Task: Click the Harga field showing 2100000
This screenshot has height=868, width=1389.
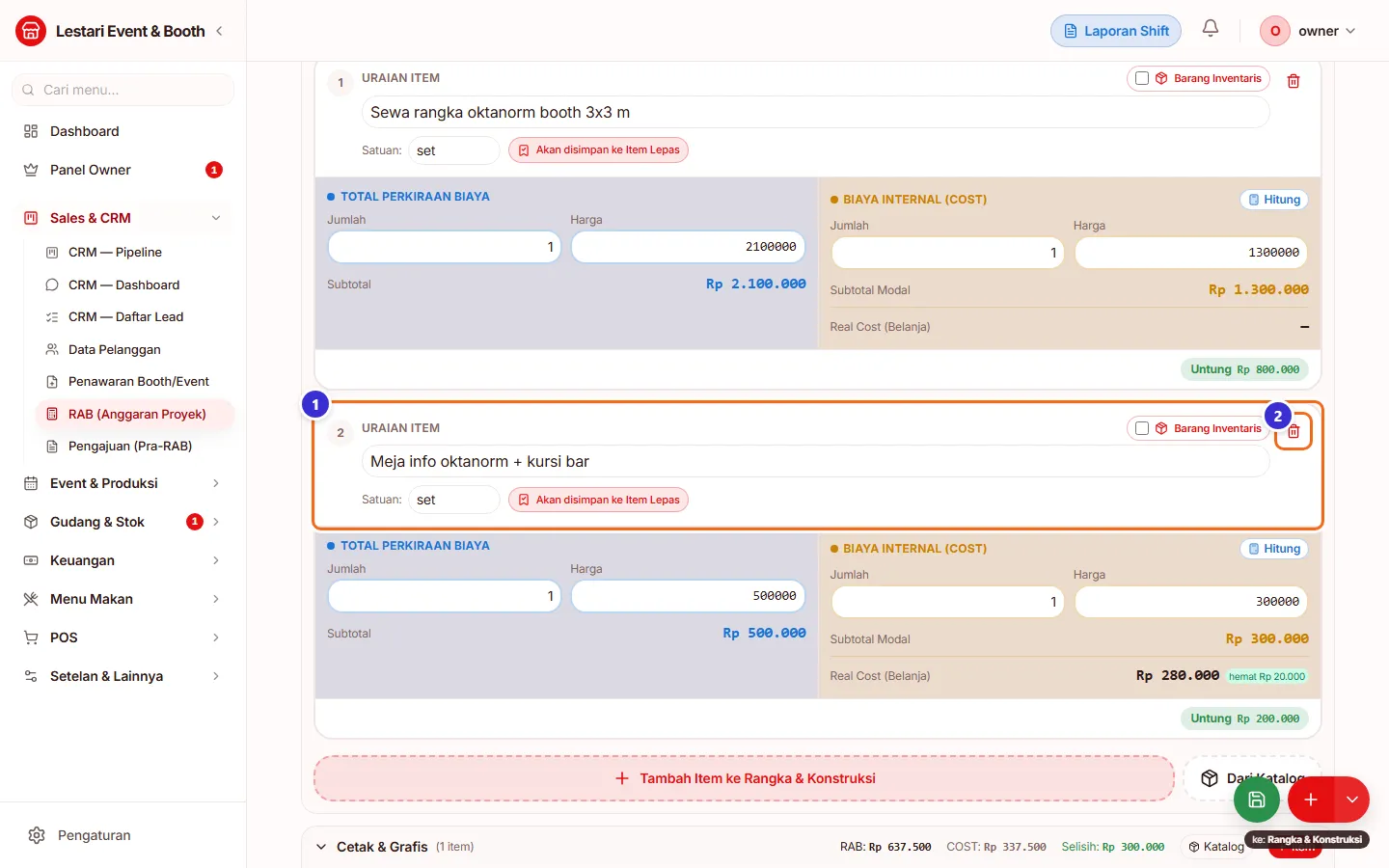Action: coord(689,247)
